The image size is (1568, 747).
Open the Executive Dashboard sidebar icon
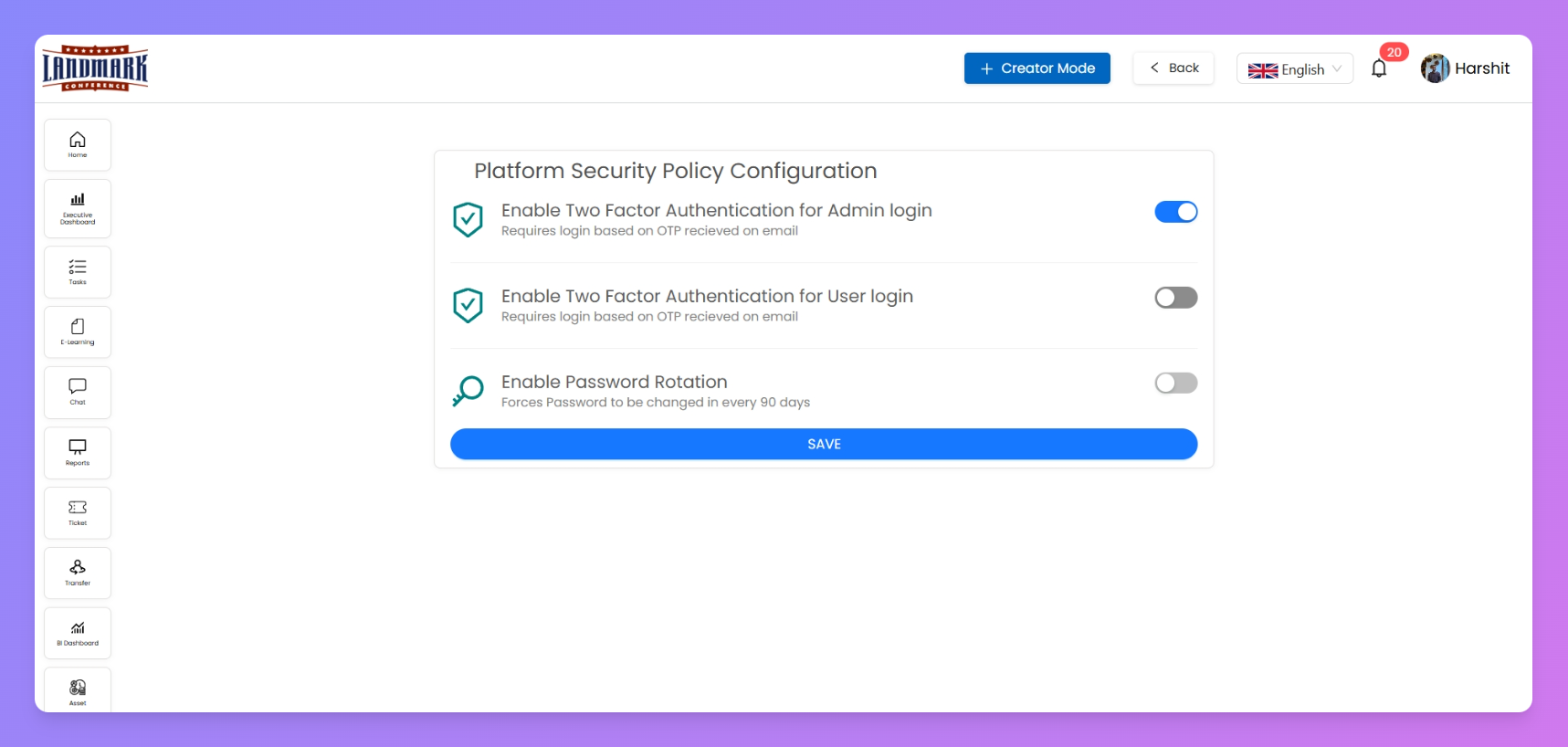(x=78, y=208)
